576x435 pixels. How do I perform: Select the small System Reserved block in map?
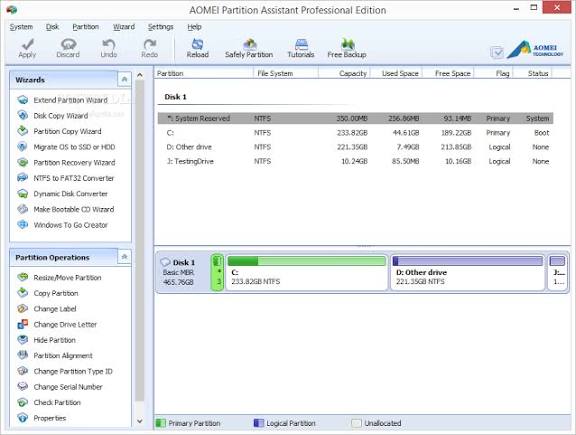[217, 272]
